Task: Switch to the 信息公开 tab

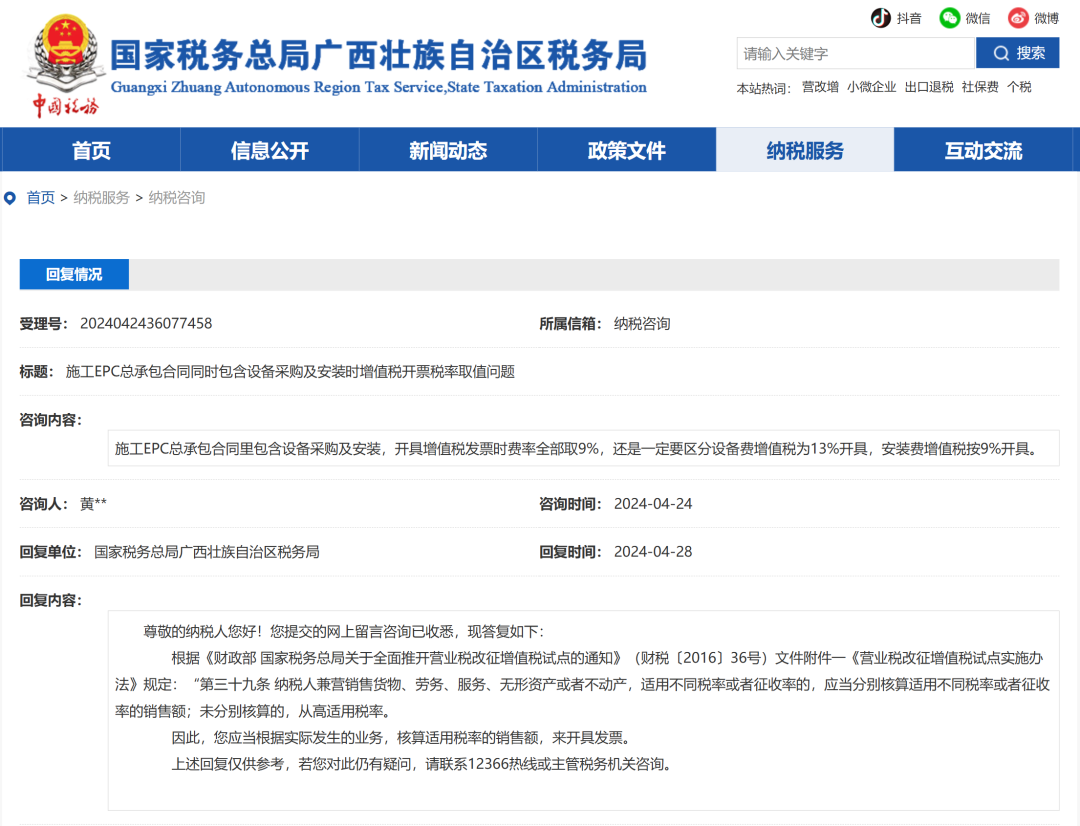Action: (269, 150)
